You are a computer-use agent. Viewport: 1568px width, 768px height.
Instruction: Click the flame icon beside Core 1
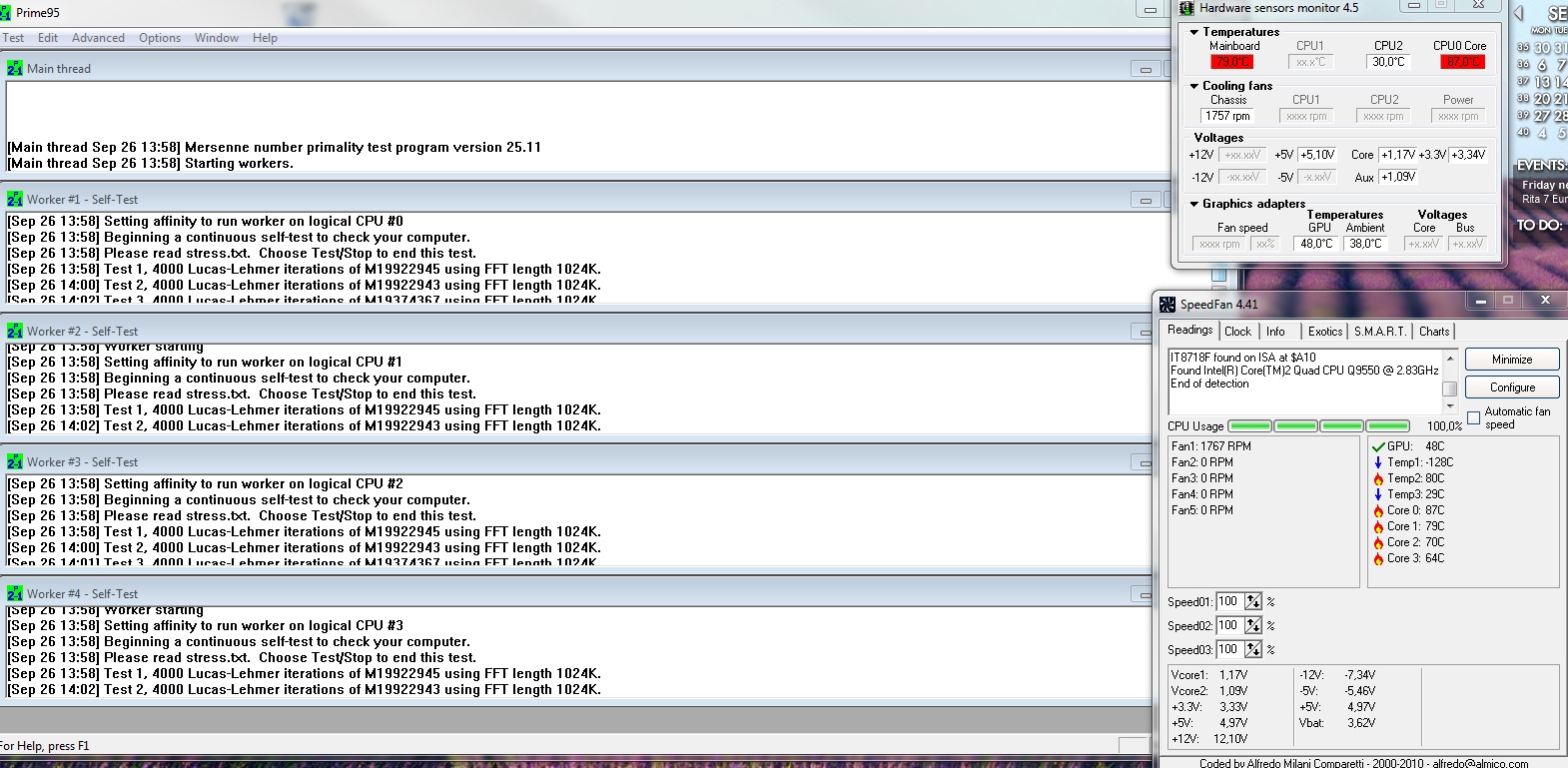pyautogui.click(x=1378, y=526)
